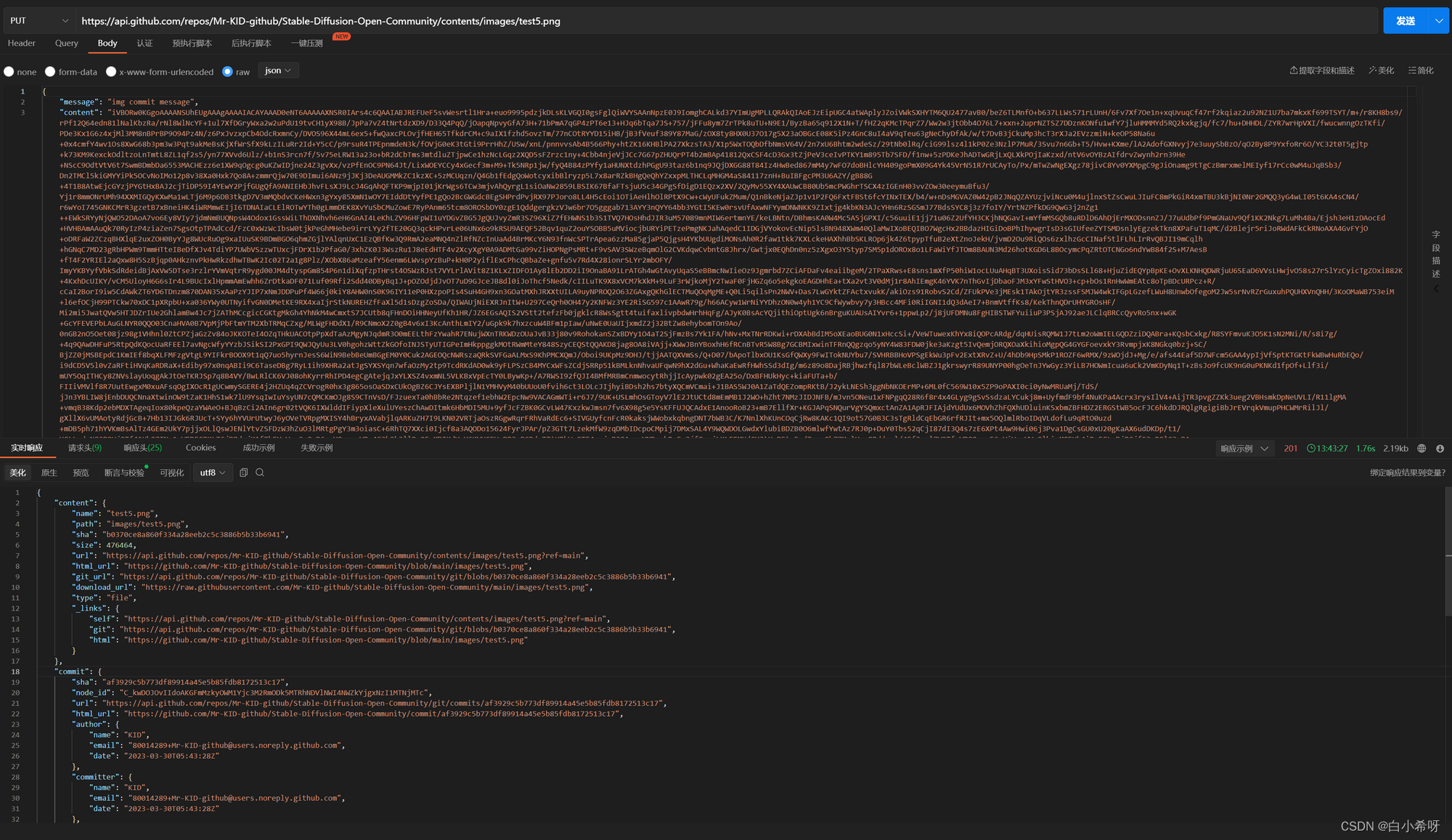Click the globe network icon in response bar
The image size is (1452, 840).
coord(1422,449)
